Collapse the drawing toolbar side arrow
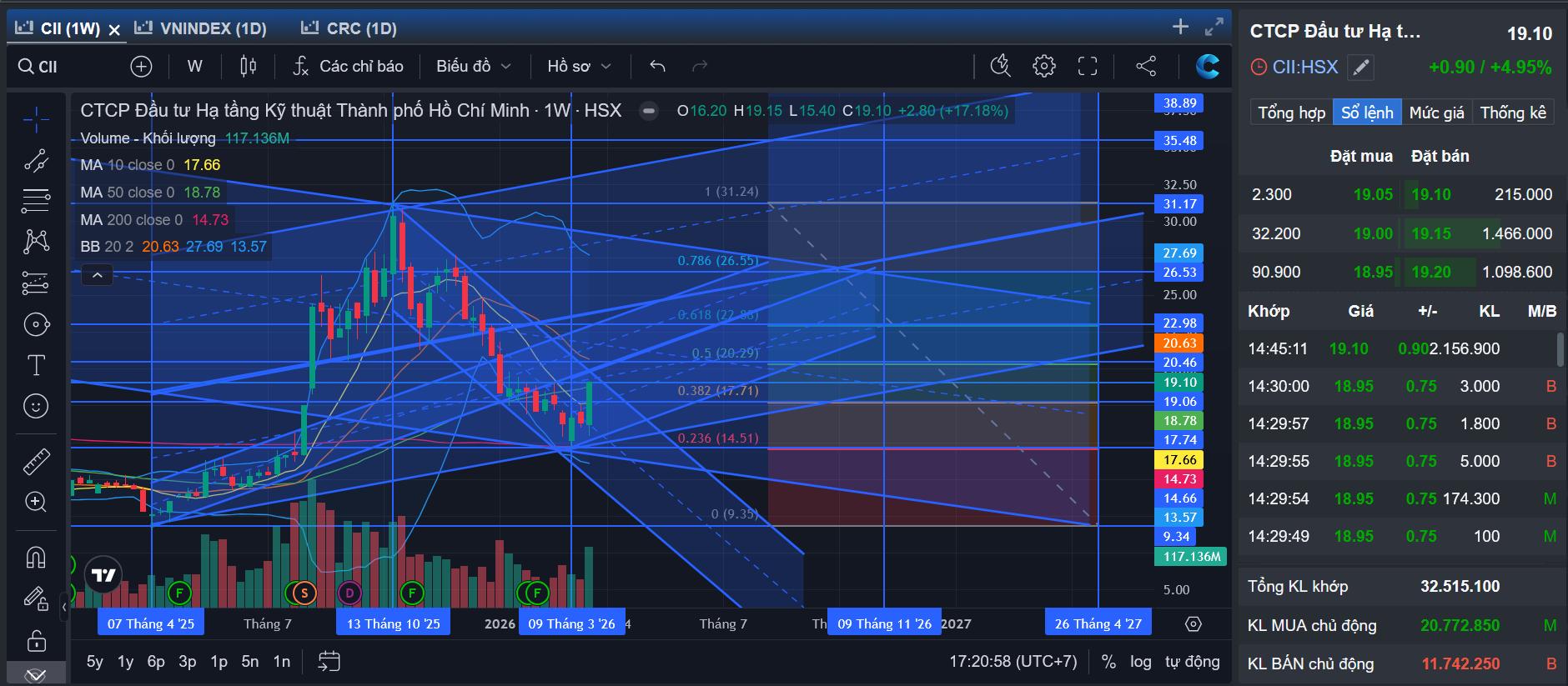 64,607
